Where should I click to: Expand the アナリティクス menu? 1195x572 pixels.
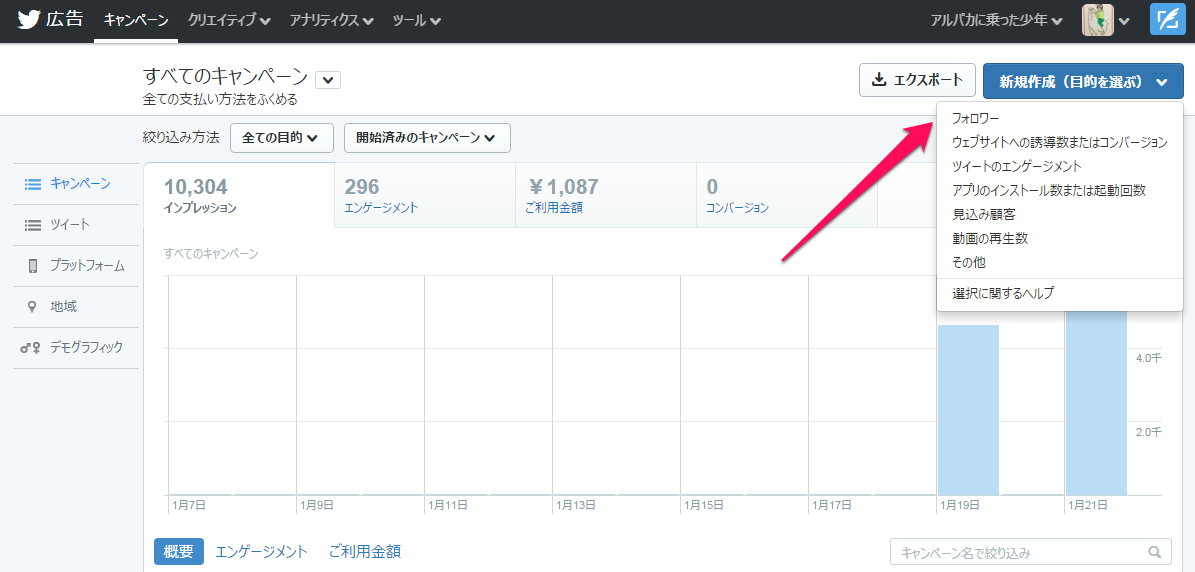tap(331, 21)
